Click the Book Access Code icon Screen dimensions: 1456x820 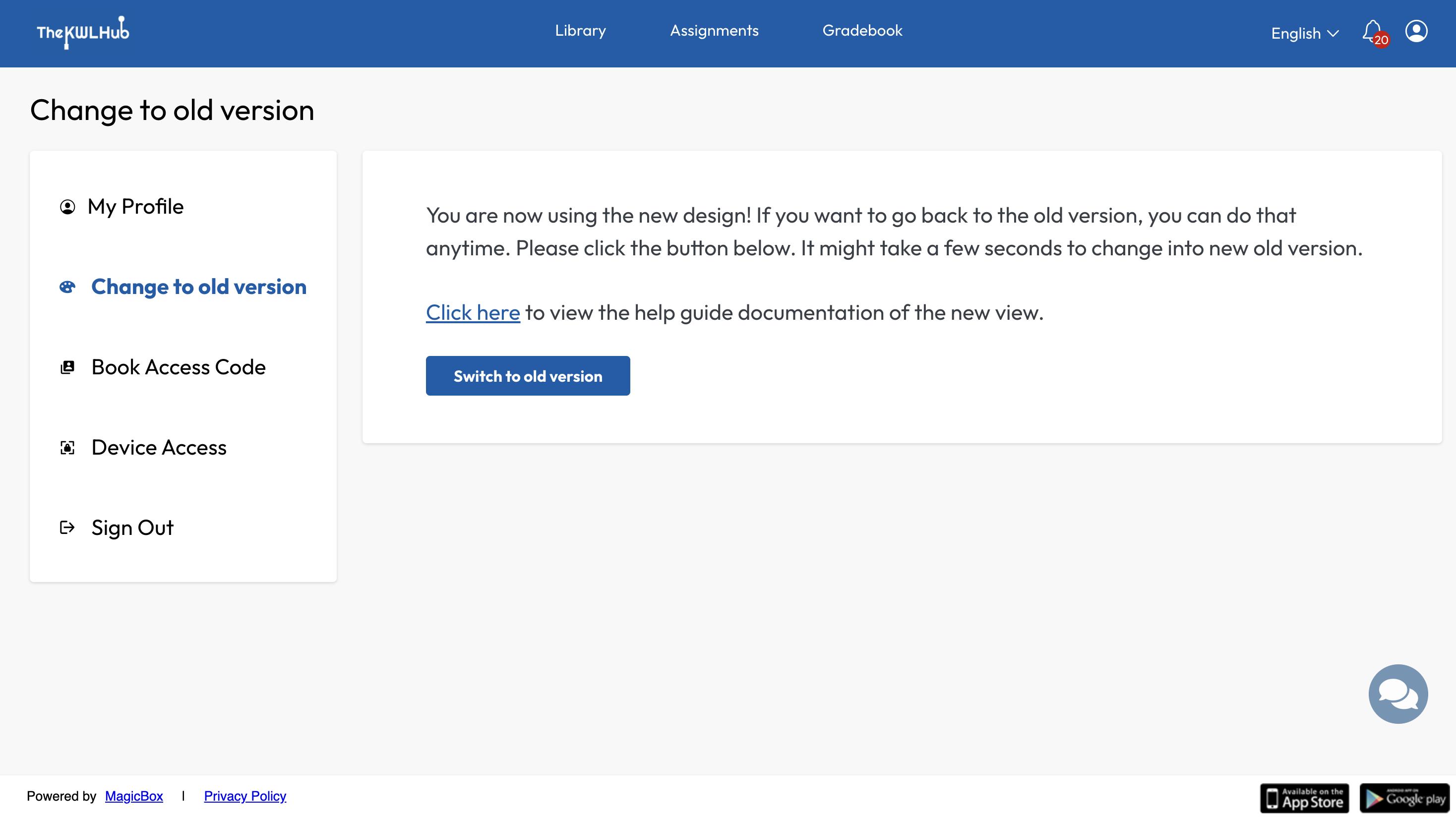click(67, 367)
